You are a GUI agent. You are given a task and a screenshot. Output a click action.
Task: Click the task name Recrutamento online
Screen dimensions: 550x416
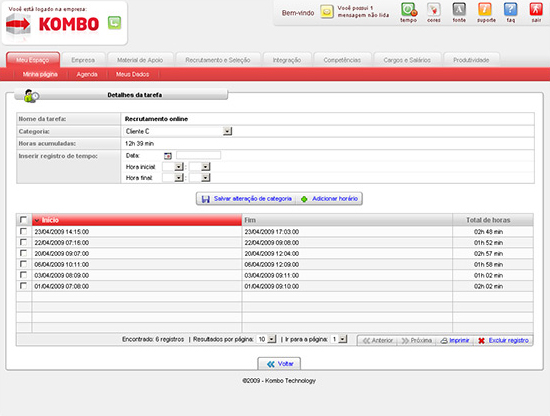(156, 119)
